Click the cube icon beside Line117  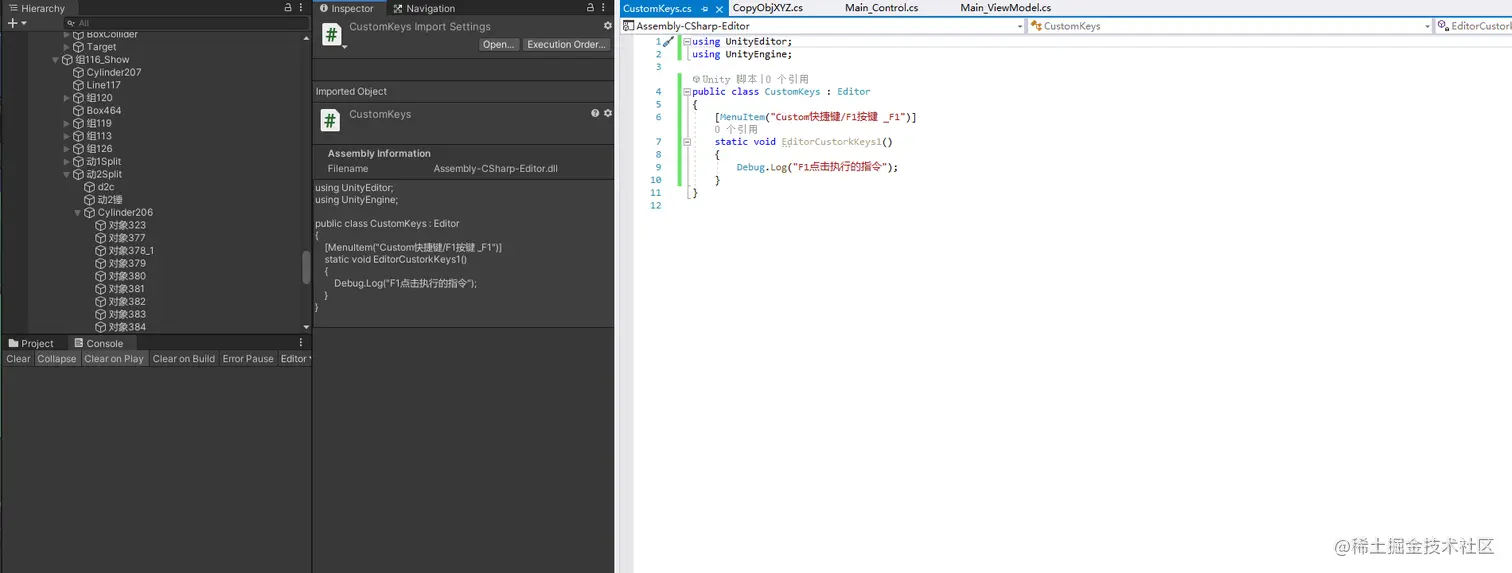pyautogui.click(x=79, y=85)
